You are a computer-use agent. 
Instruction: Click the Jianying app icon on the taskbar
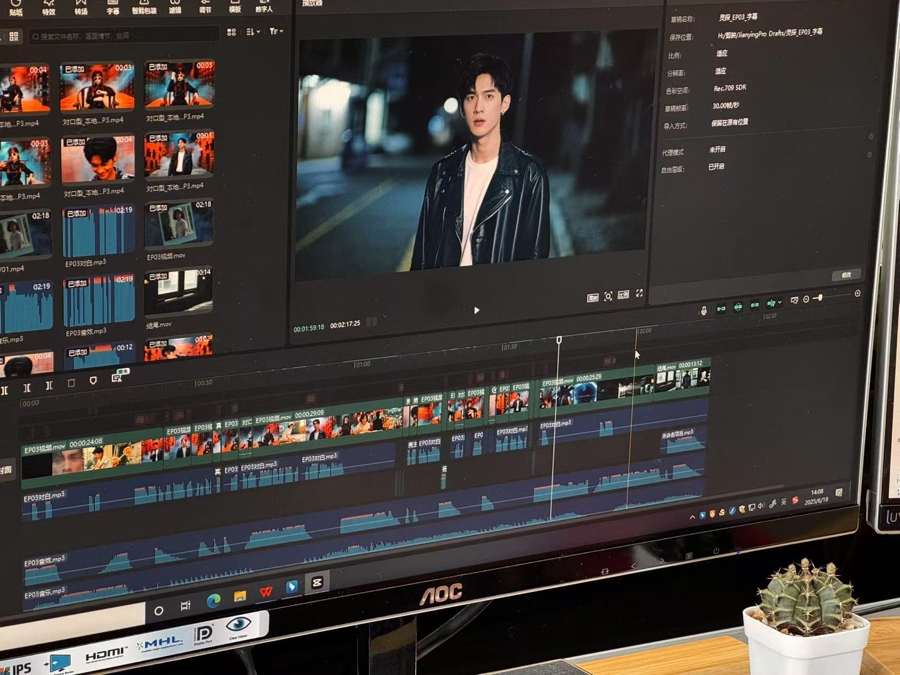point(316,583)
